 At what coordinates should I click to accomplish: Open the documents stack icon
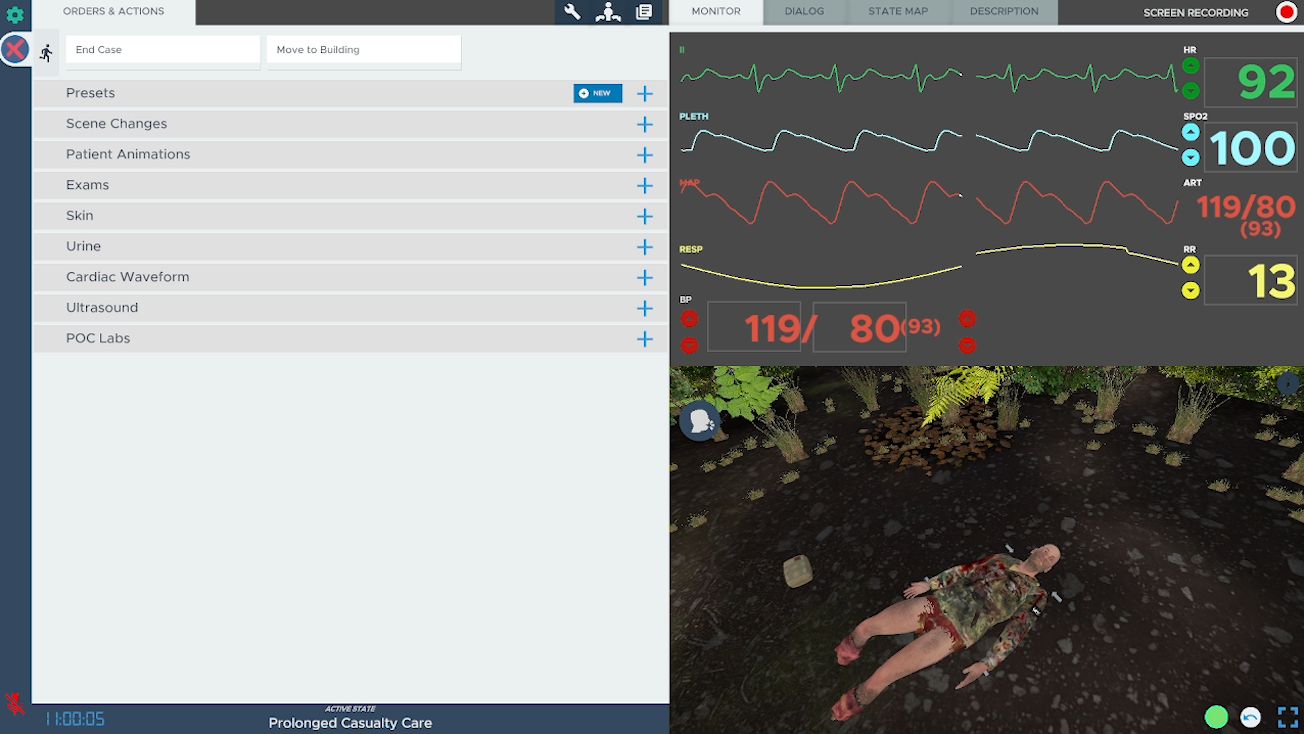pos(644,12)
